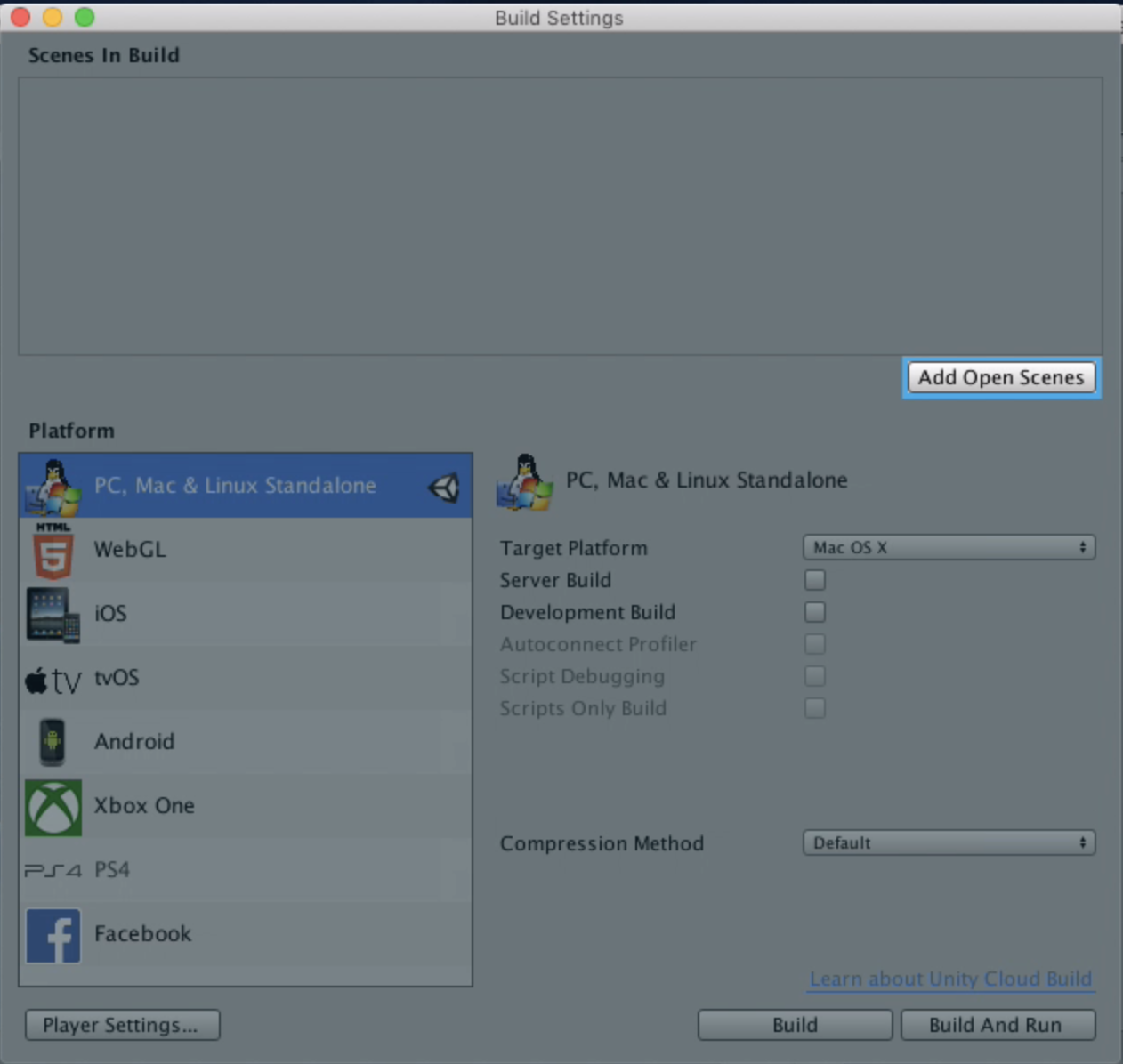The width and height of the screenshot is (1123, 1064).
Task: Click the Script Debugging label
Action: 582,676
